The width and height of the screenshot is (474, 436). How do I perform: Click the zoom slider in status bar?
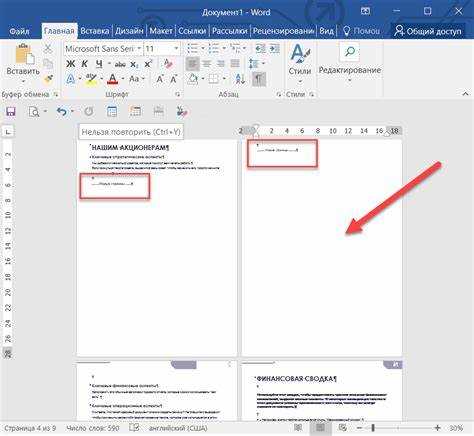coord(398,428)
